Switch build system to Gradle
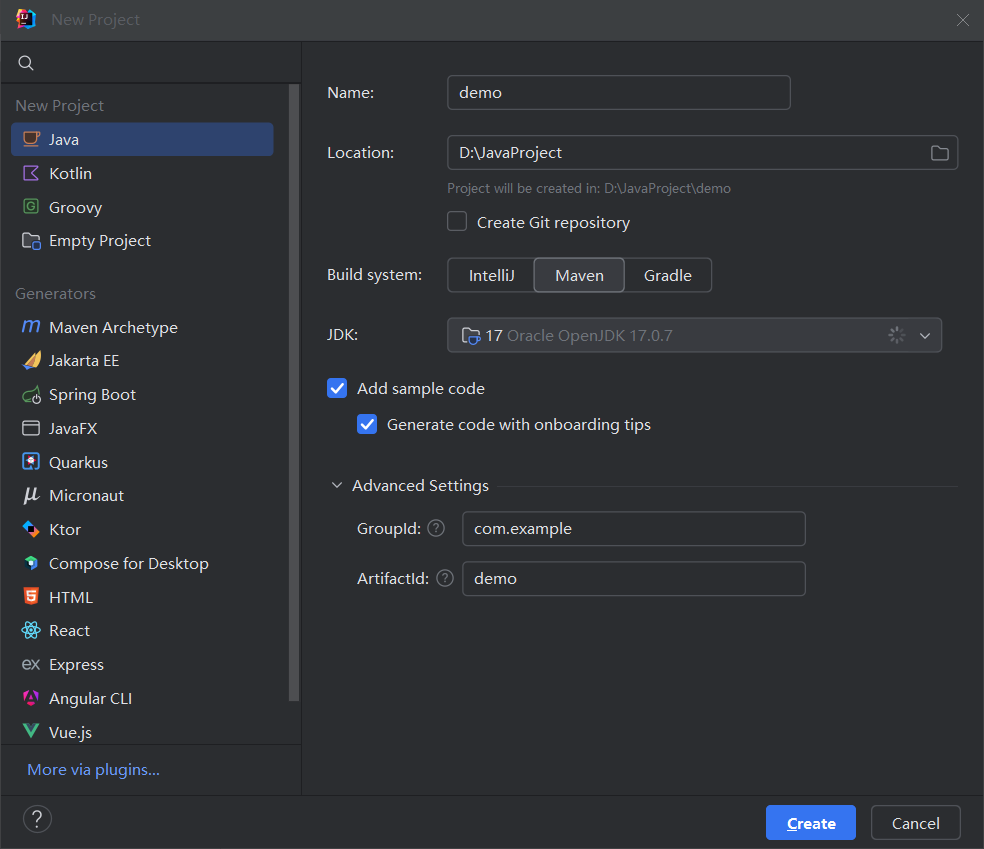Viewport: 984px width, 849px height. pyautogui.click(x=667, y=275)
